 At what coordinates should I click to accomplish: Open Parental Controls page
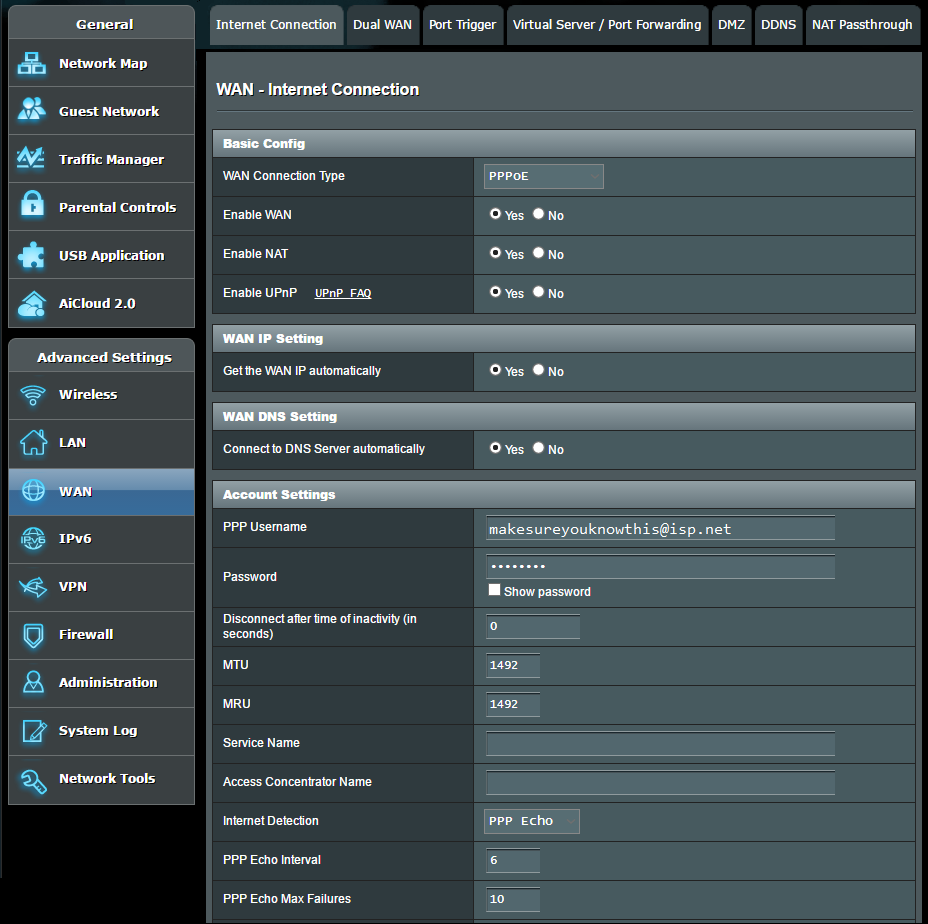(x=101, y=207)
